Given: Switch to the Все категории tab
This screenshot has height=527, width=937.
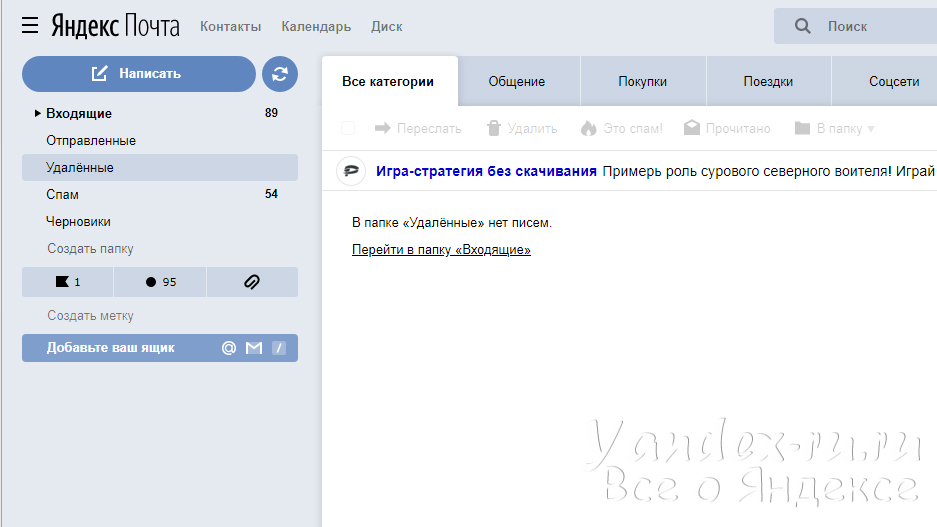Looking at the screenshot, I should coord(390,81).
